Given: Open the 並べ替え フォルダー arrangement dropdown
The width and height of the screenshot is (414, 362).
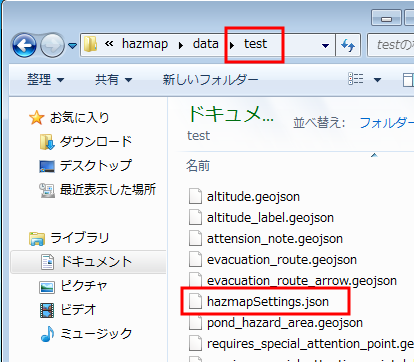Looking at the screenshot, I should pos(387,123).
